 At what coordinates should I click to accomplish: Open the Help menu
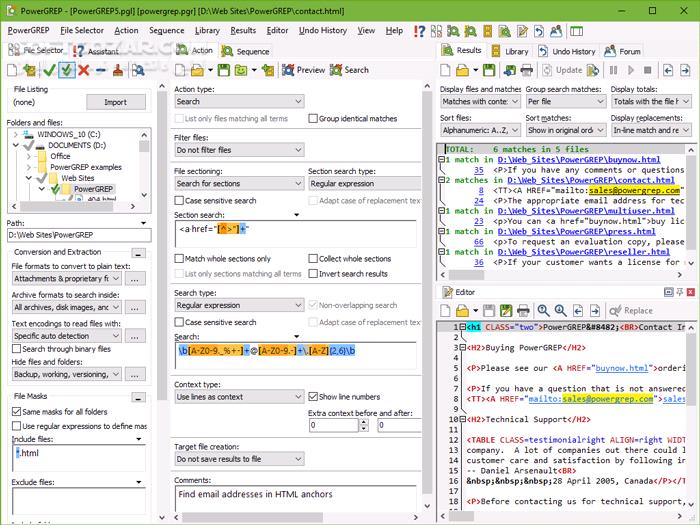tap(394, 30)
